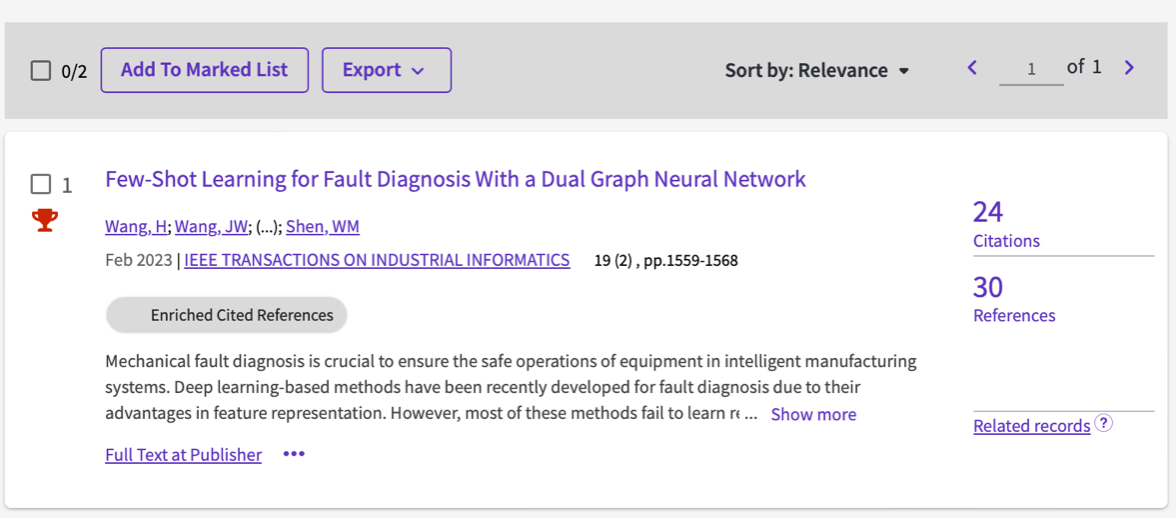Toggle the select-all 0/2 checkbox
This screenshot has width=1176, height=518.
[x=41, y=70]
